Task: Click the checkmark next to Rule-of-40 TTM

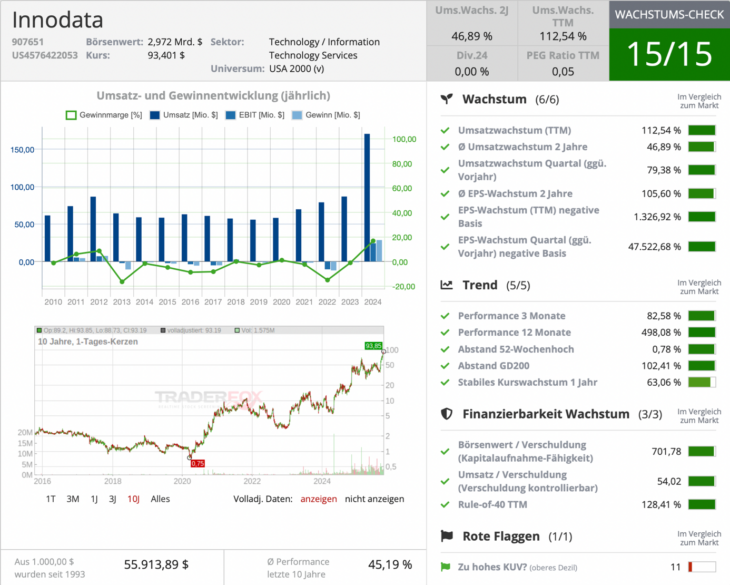Action: 446,505
